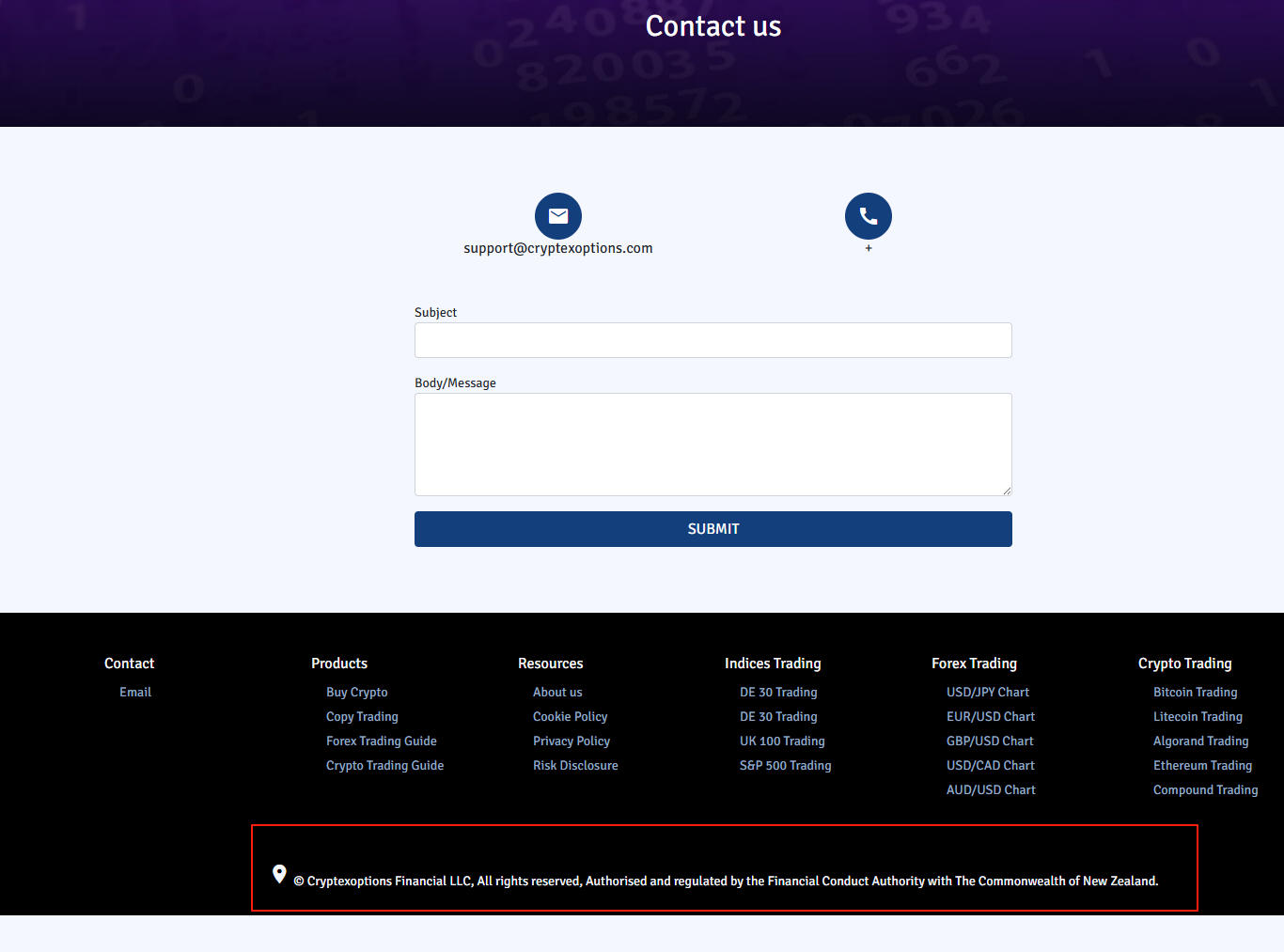1284x952 pixels.
Task: Open the Forex Trading Guide link
Action: [x=381, y=741]
